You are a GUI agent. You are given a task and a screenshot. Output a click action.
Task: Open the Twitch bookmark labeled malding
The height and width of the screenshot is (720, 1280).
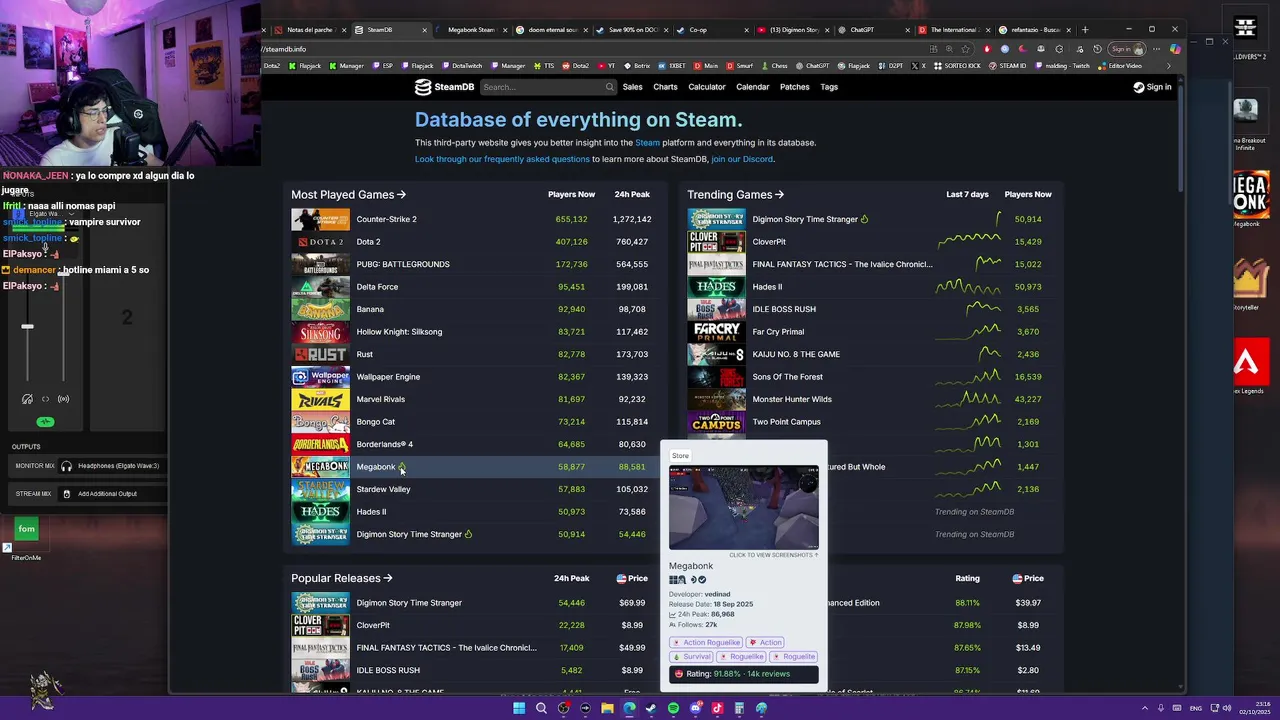point(1063,66)
